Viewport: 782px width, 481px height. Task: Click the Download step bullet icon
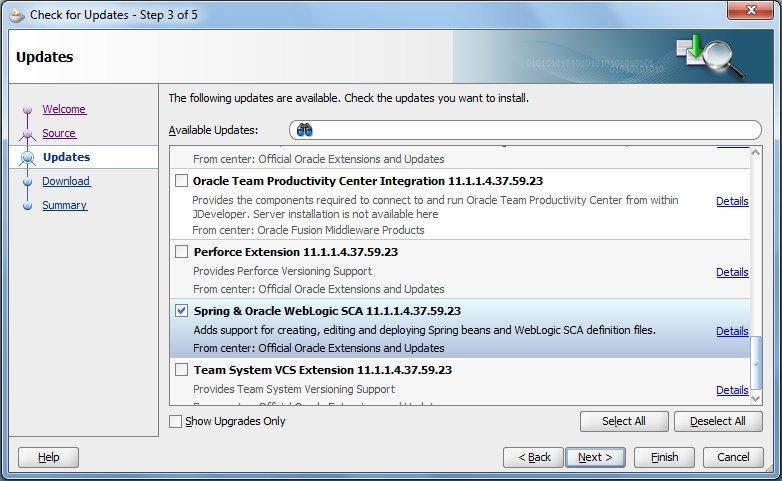pyautogui.click(x=27, y=182)
